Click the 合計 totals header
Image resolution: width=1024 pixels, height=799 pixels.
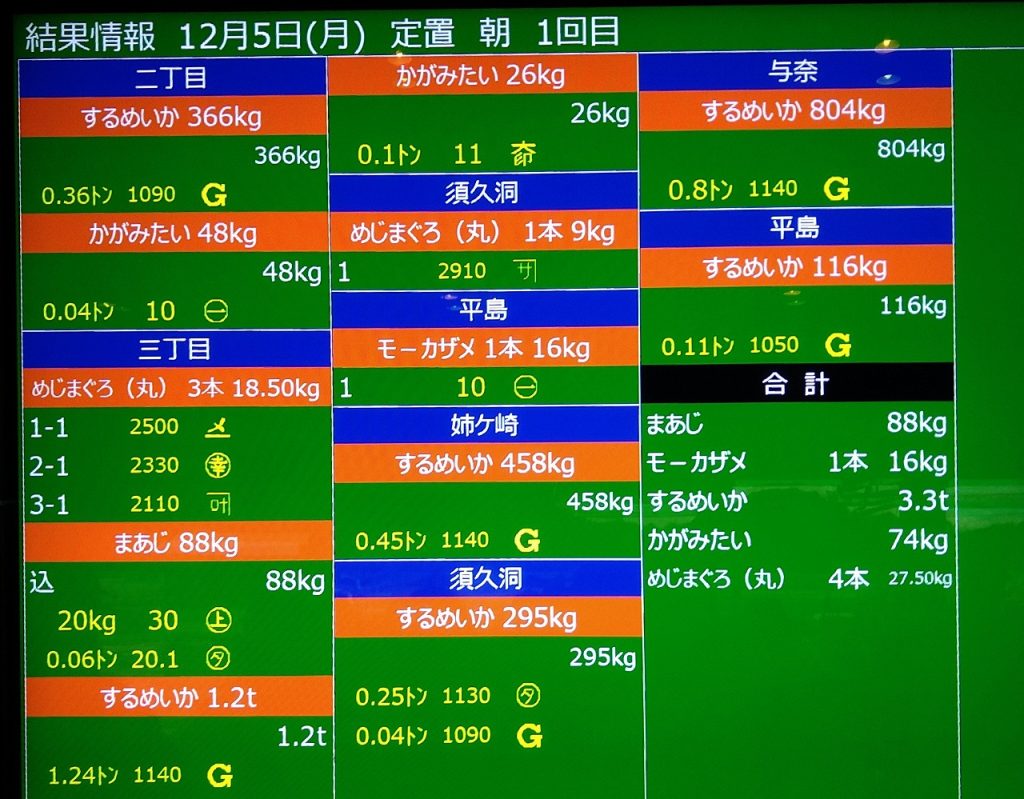796,384
